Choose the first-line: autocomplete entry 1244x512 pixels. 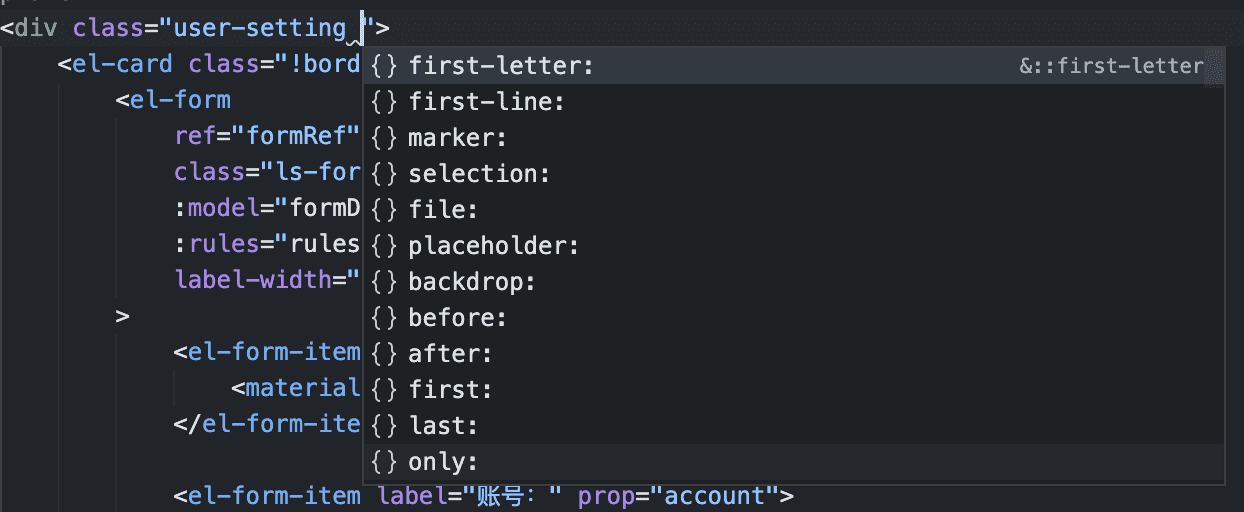tap(794, 102)
